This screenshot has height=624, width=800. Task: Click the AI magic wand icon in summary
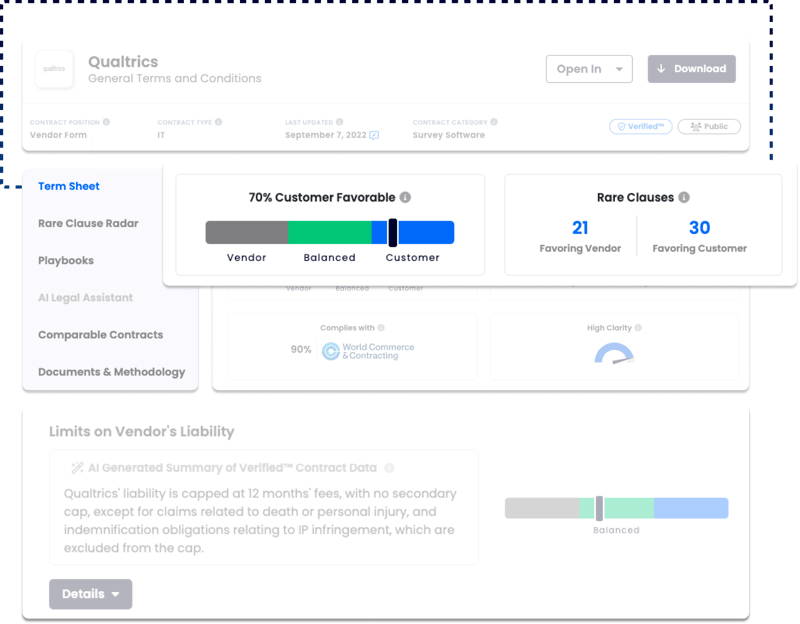[77, 468]
